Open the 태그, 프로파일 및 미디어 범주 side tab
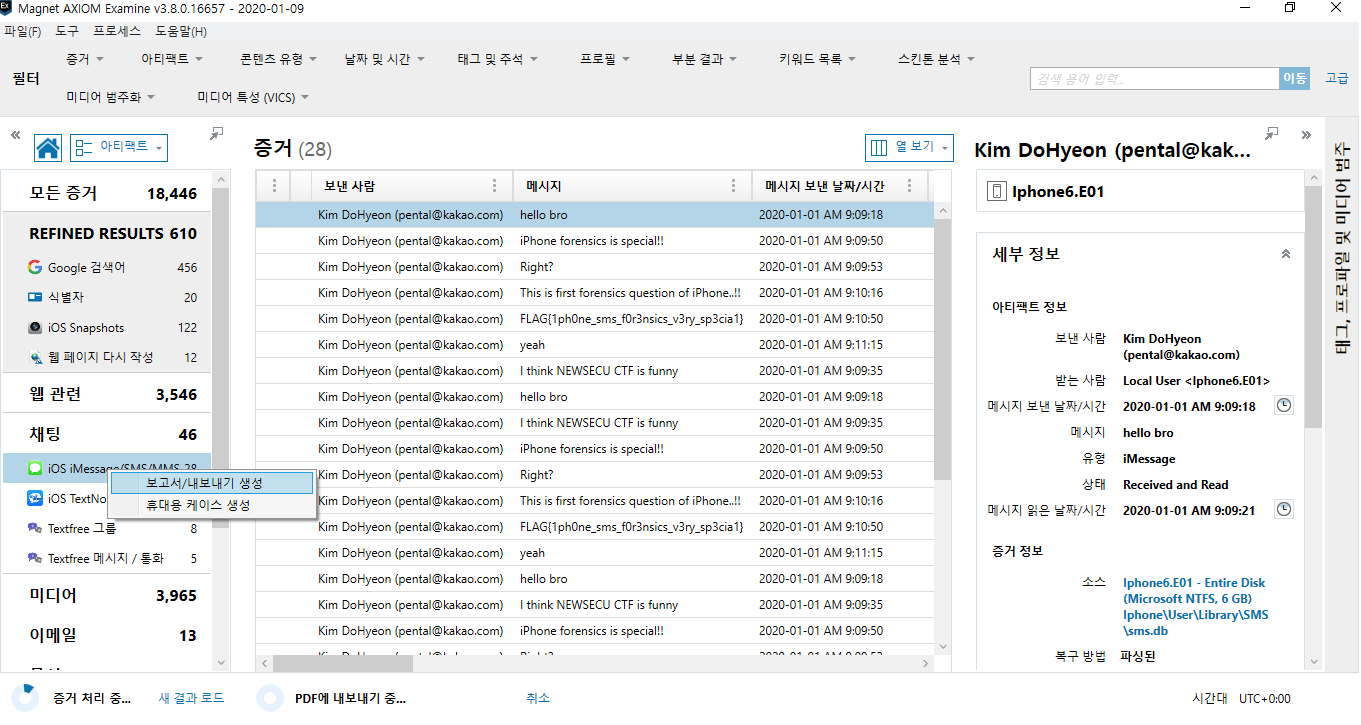Screen dimensions: 1361x725 (1342, 247)
